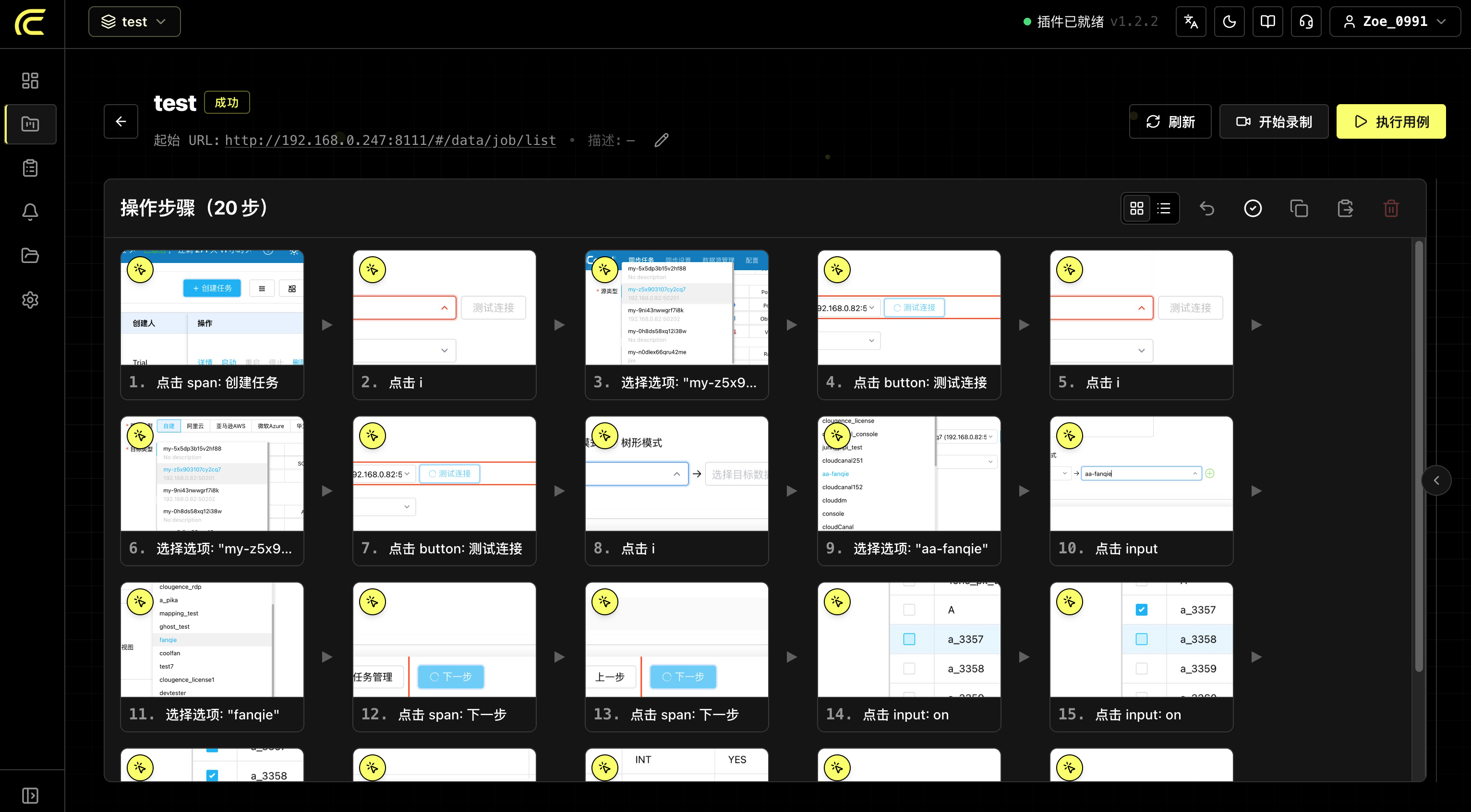Open the test project dropdown
Screen dimensions: 1471x812
click(134, 22)
